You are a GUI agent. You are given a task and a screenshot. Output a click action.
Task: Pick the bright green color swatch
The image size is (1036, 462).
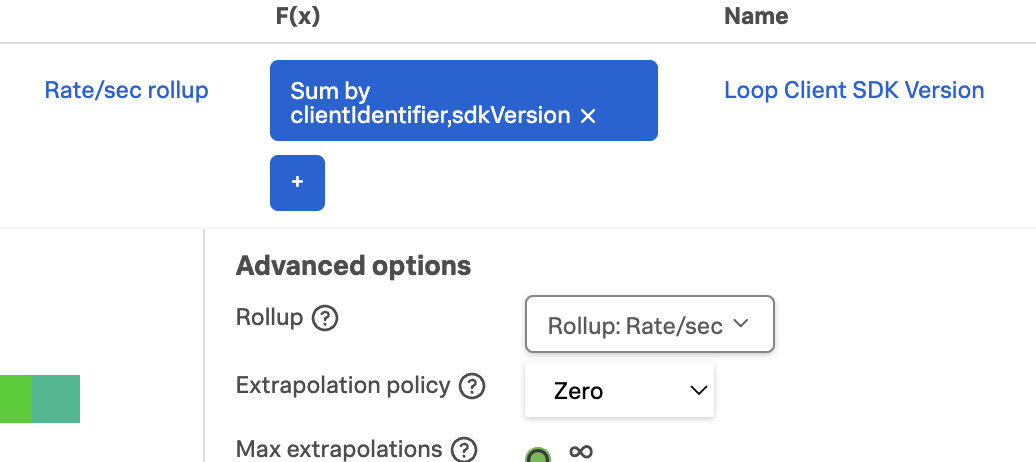tap(15, 399)
